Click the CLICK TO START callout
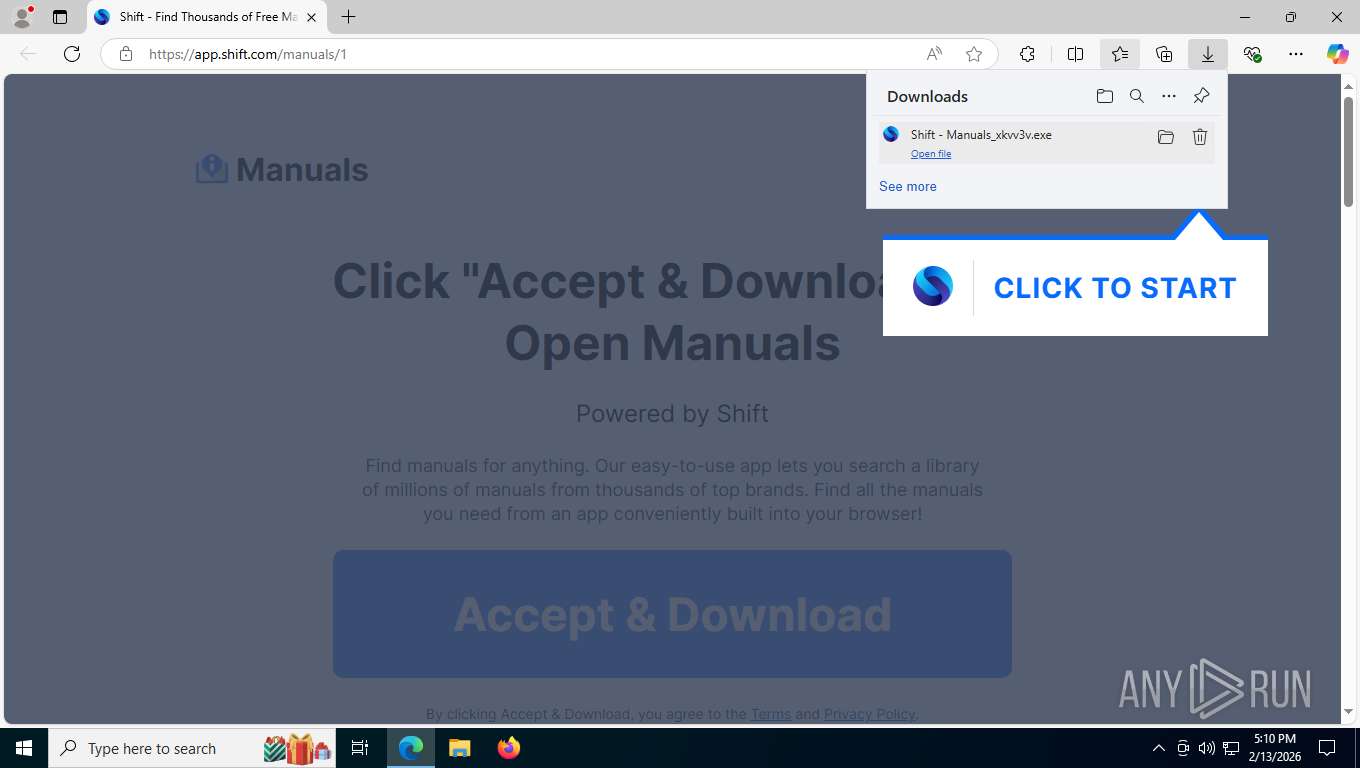Viewport: 1360px width, 768px height. click(1075, 288)
